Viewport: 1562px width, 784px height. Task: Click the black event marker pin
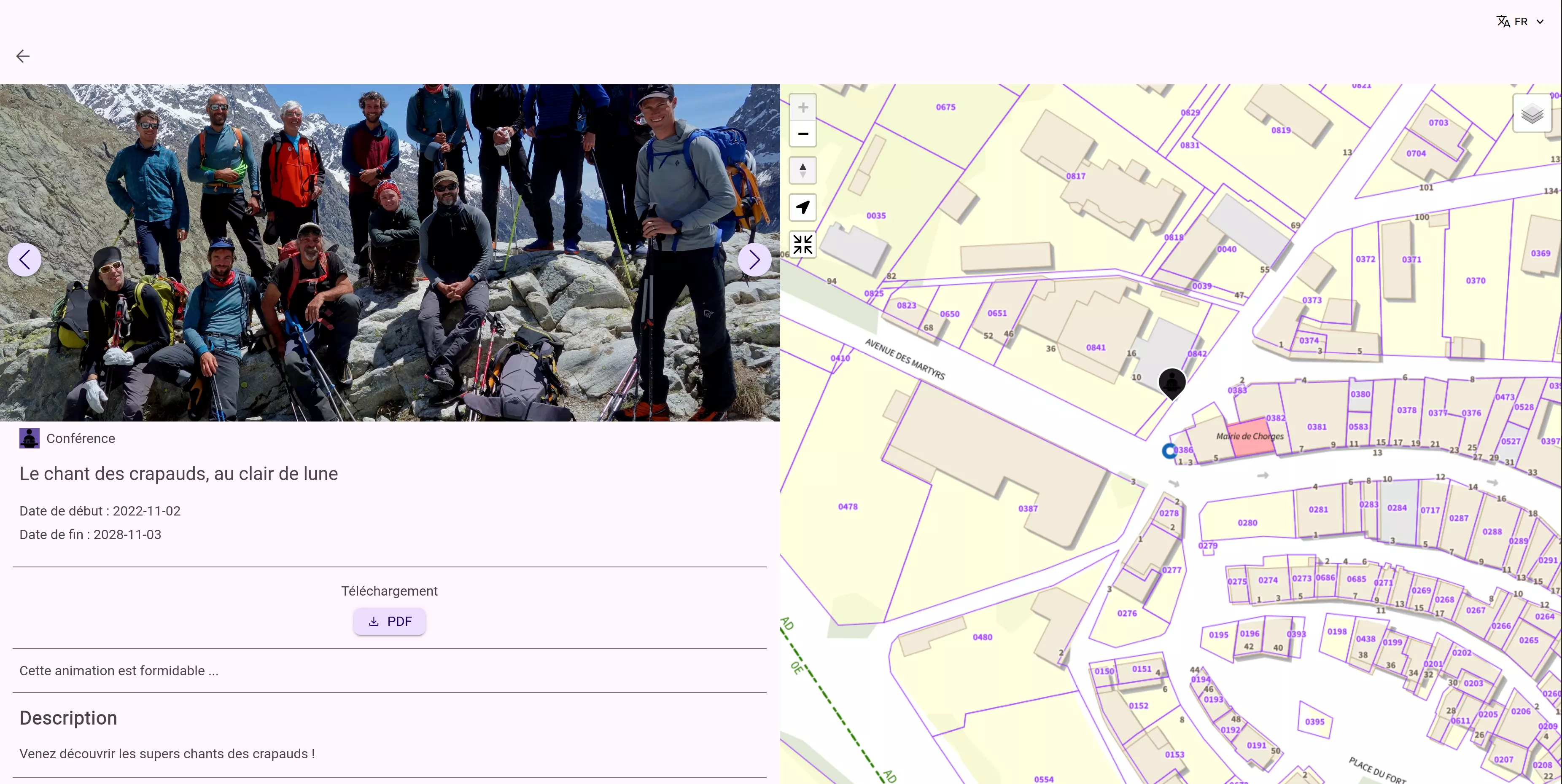pos(1172,383)
